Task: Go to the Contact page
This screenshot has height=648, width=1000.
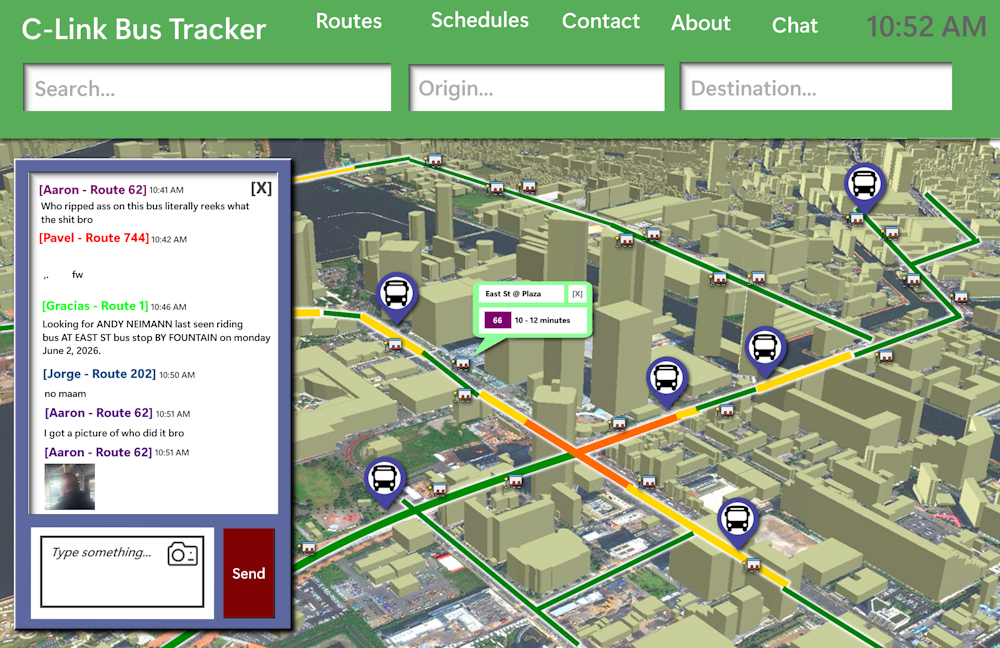Action: click(x=601, y=21)
